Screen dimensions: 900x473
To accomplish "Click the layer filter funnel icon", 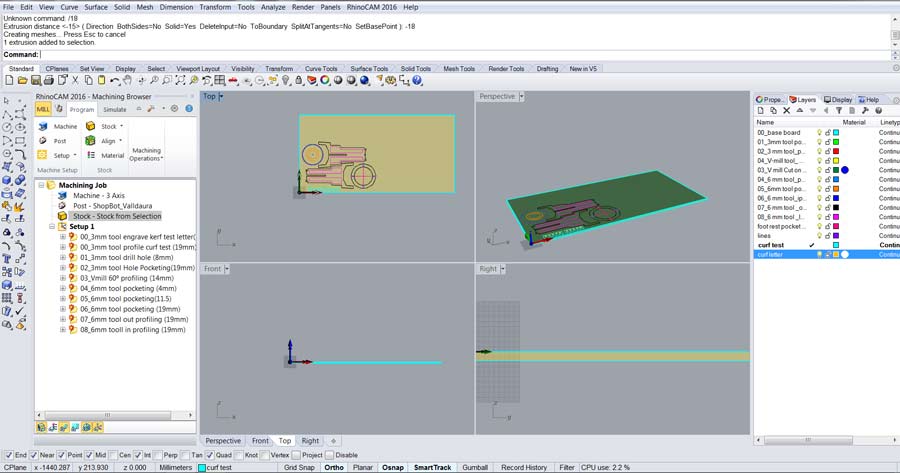I will (839, 111).
